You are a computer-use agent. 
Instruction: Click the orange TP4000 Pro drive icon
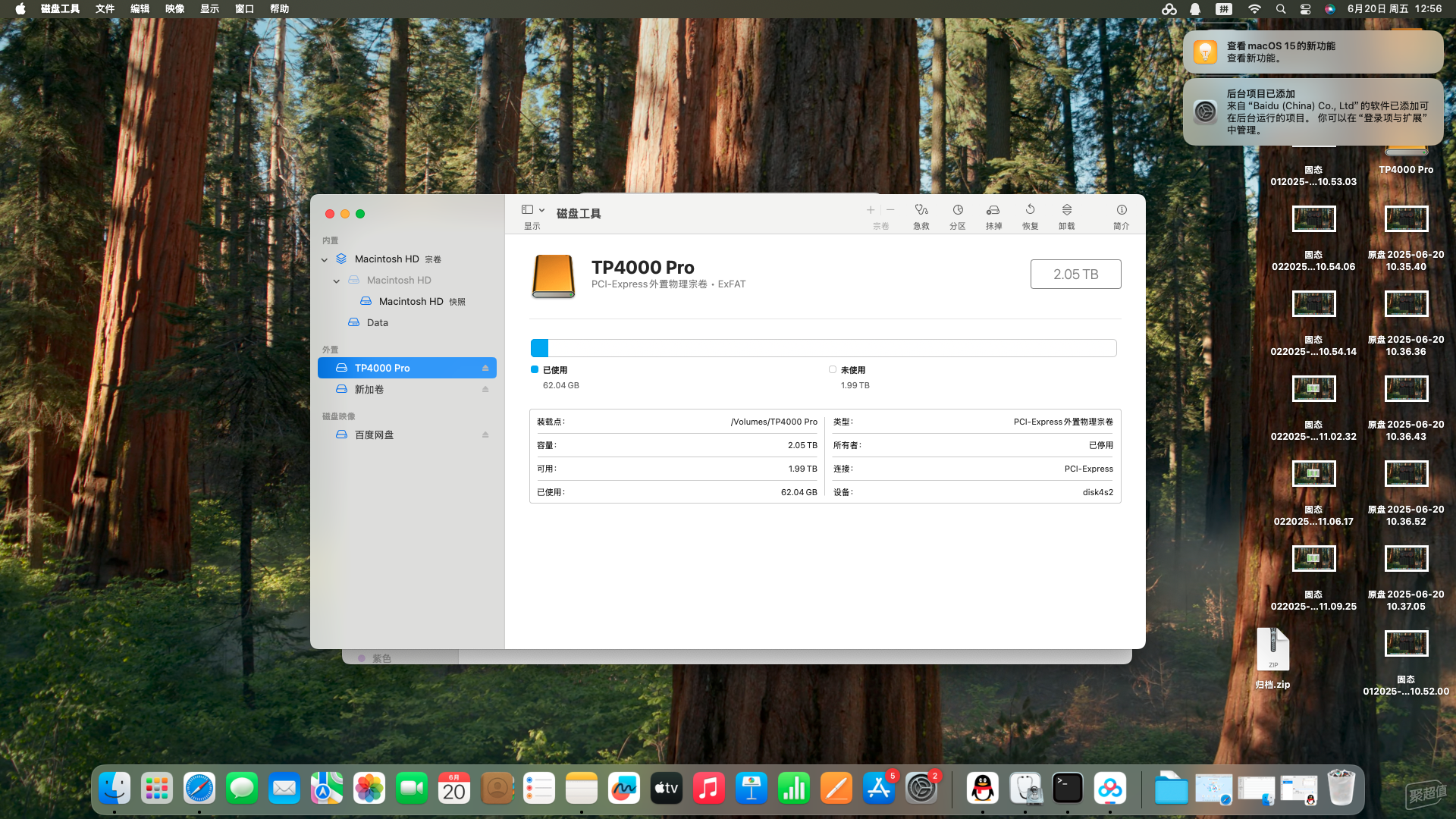554,276
